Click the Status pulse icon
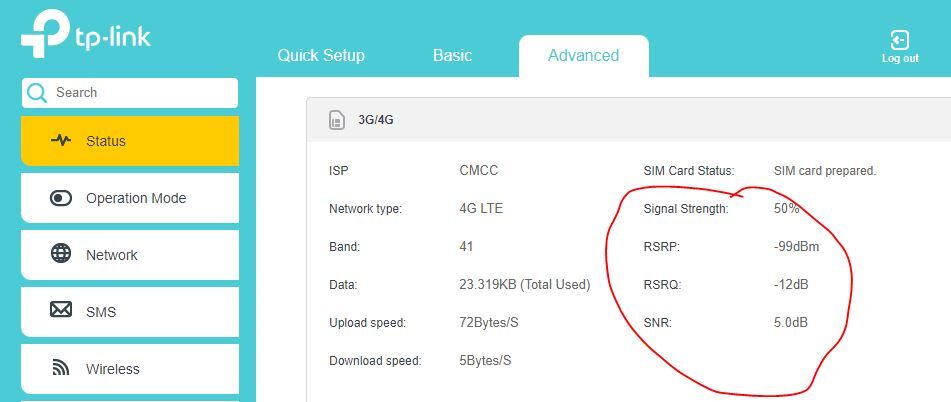This screenshot has width=951, height=402. tap(61, 141)
